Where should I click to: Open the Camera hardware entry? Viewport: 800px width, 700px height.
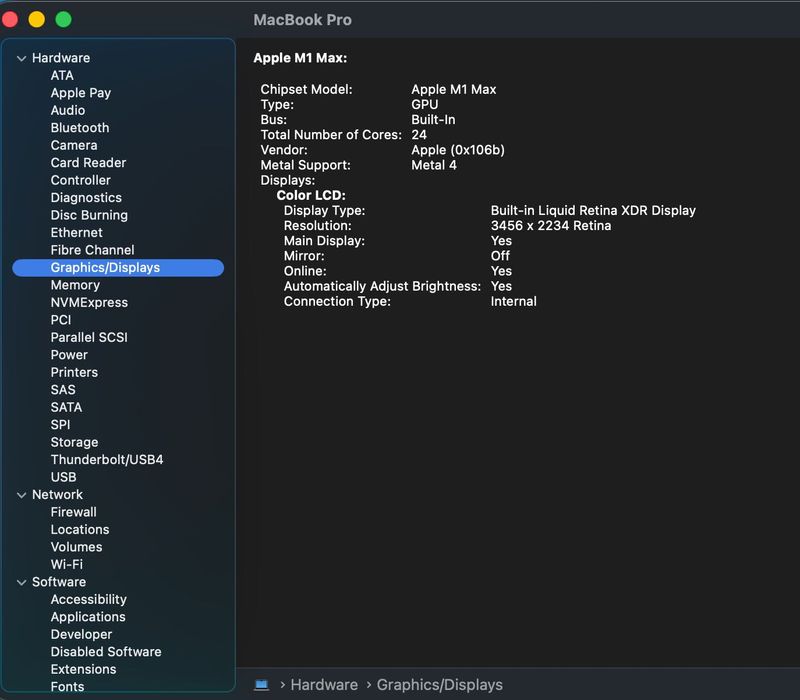click(74, 145)
